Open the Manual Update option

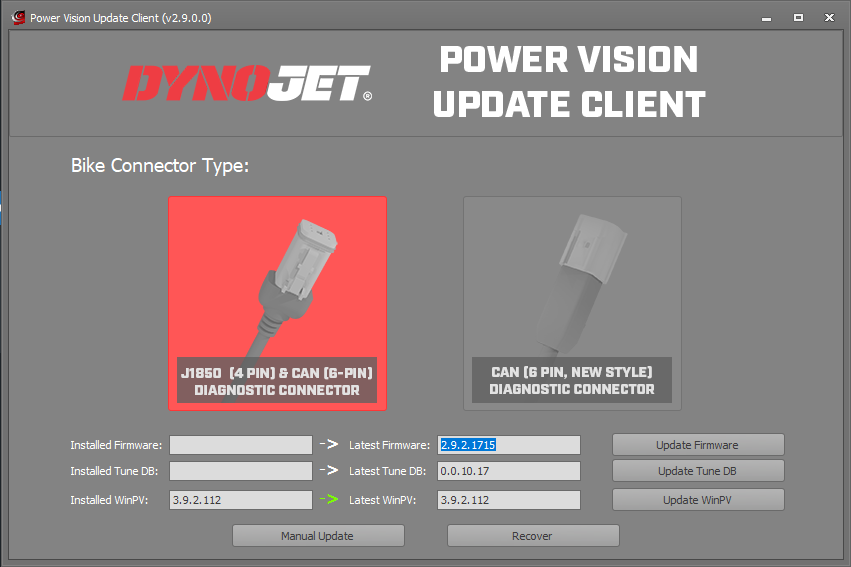[317, 536]
